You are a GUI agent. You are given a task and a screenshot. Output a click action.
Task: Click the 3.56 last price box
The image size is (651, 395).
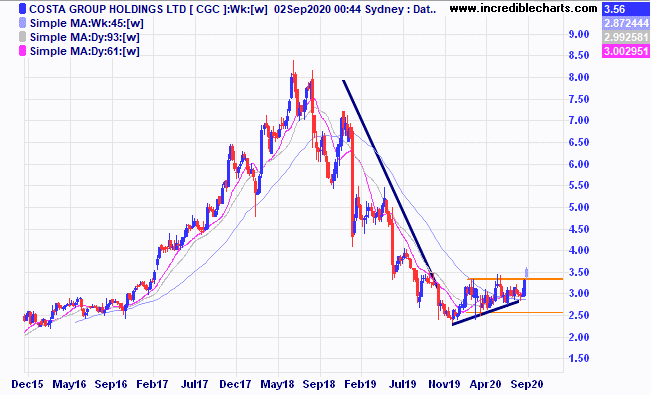[x=625, y=10]
